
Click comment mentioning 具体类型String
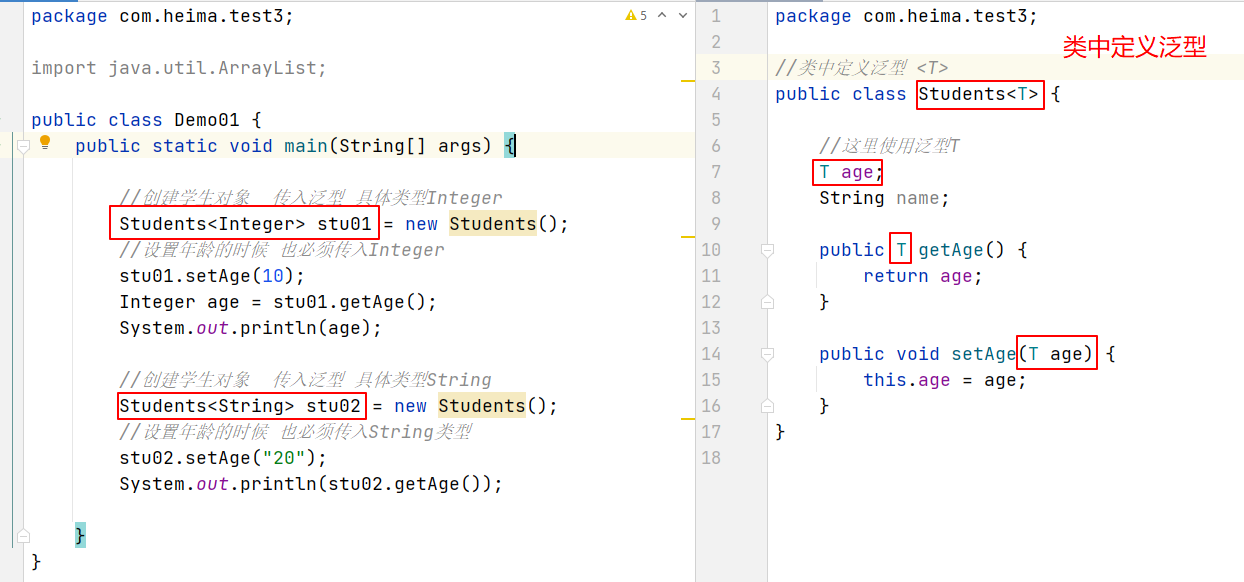point(305,380)
